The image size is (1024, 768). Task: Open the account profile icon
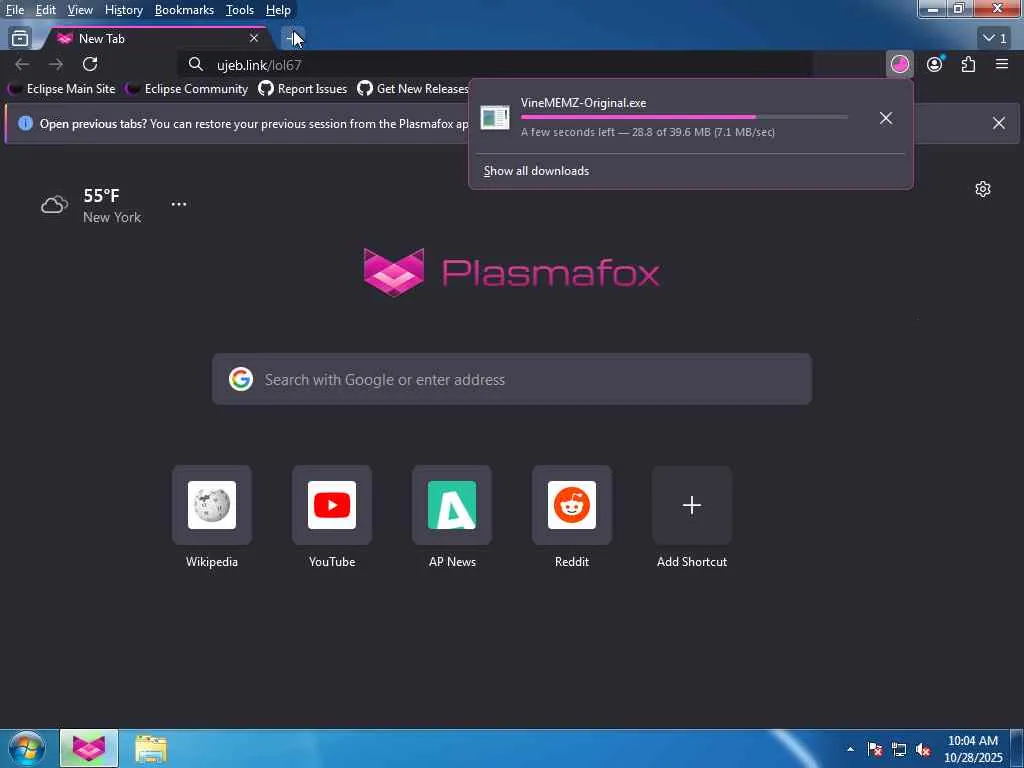pyautogui.click(x=935, y=64)
